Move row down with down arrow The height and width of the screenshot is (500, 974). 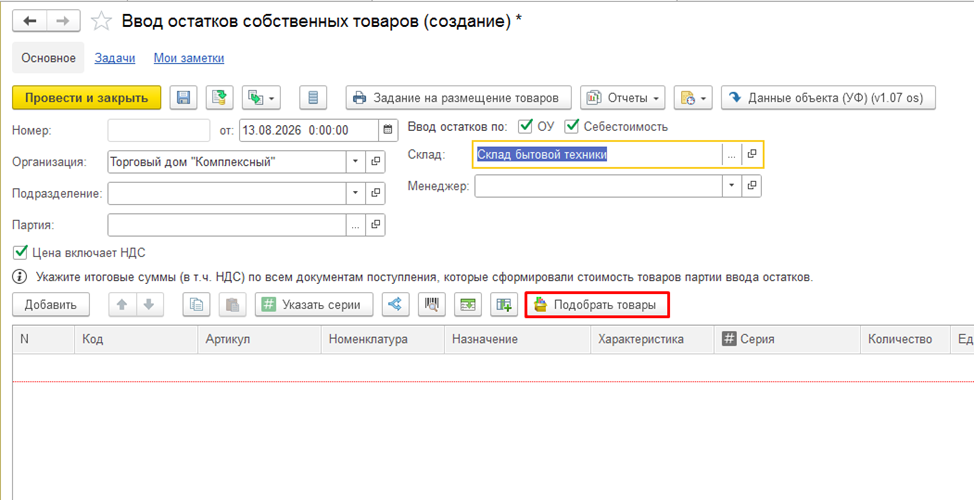tap(149, 304)
